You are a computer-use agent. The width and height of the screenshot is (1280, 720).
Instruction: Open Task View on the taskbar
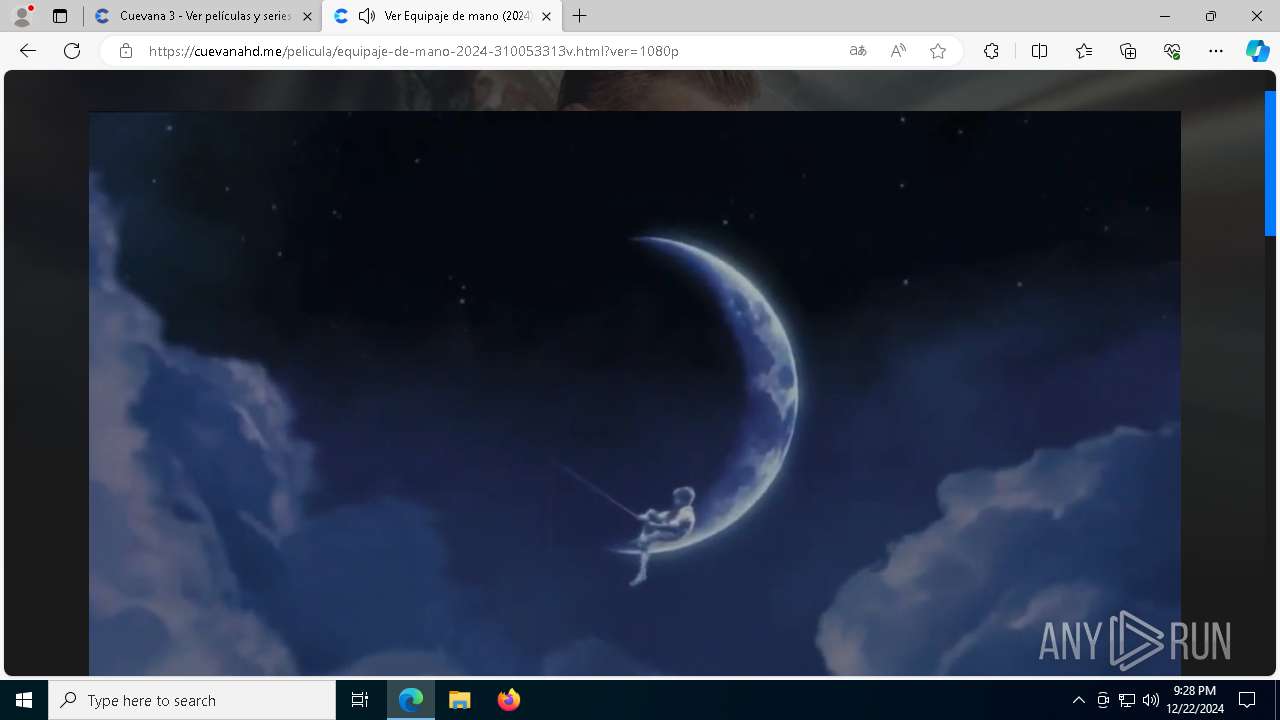[x=360, y=700]
